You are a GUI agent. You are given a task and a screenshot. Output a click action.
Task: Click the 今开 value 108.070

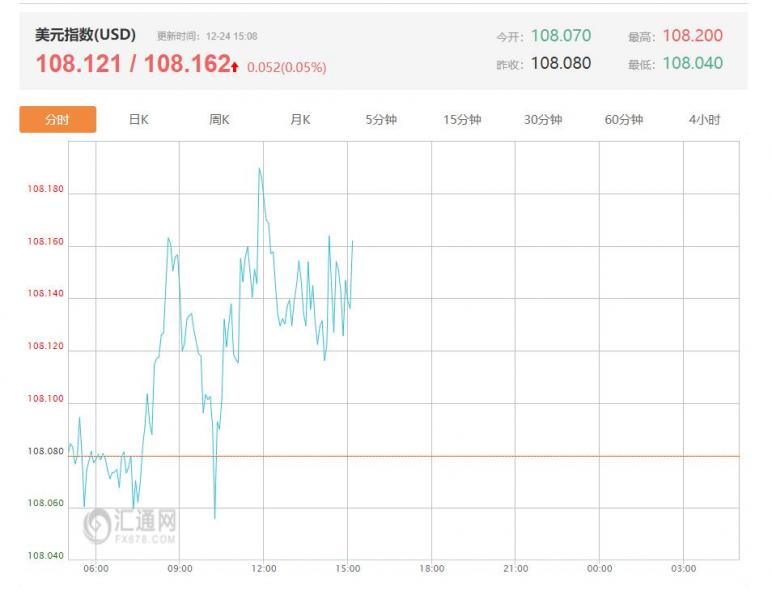560,36
